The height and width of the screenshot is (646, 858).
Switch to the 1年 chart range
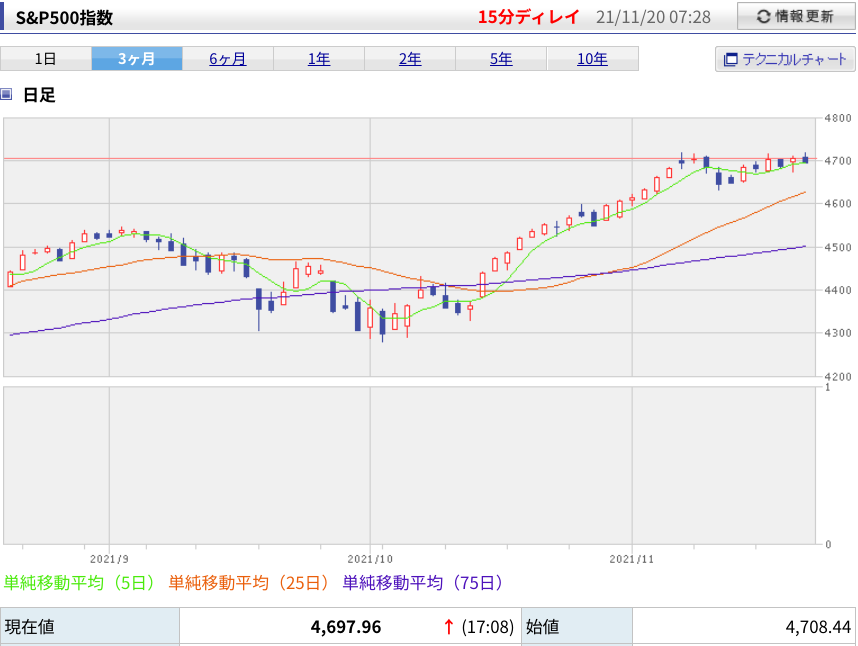point(319,59)
